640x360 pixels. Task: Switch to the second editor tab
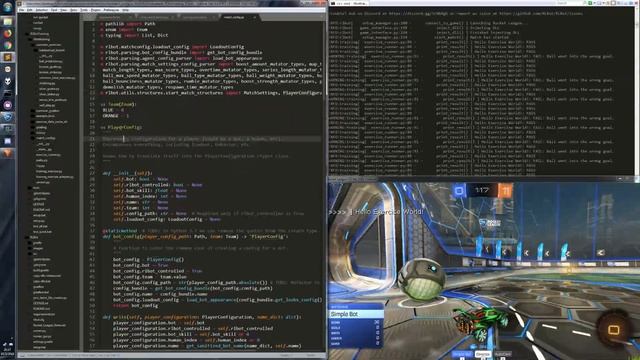(157, 18)
